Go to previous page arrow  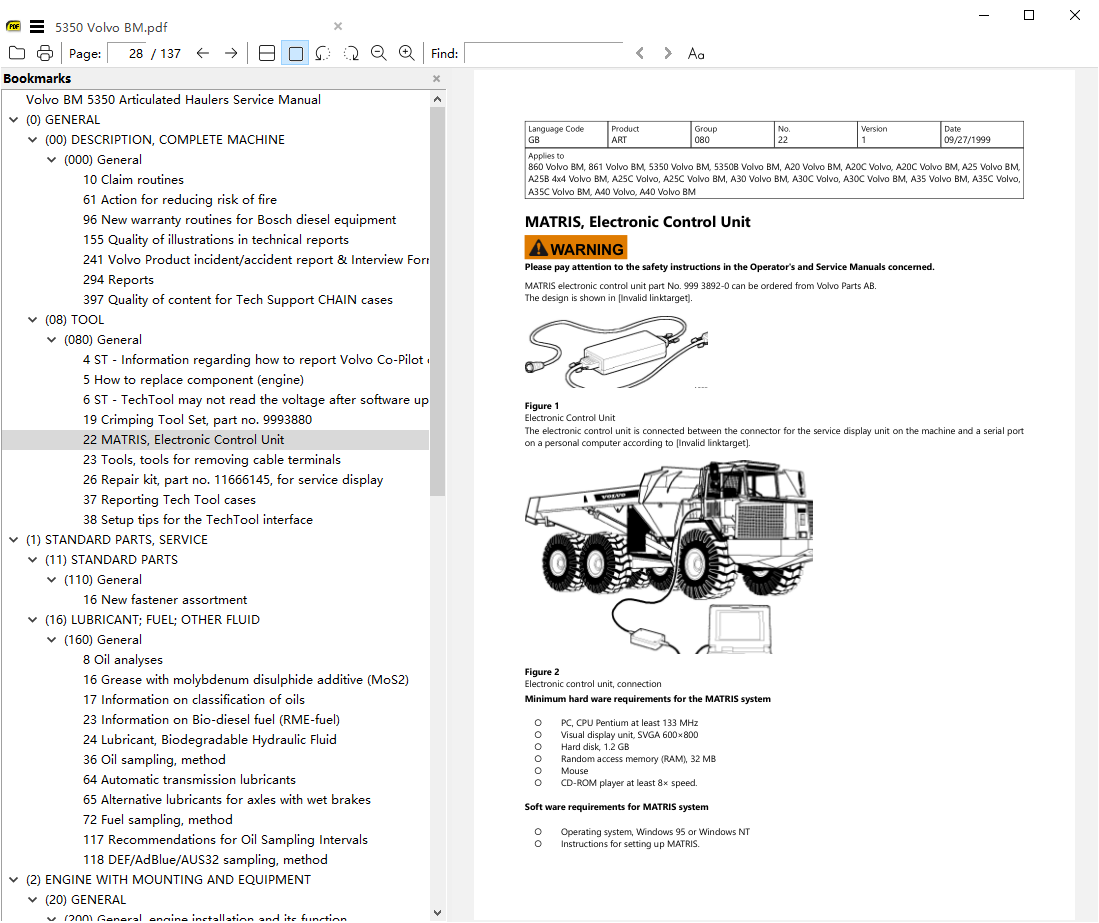click(203, 53)
